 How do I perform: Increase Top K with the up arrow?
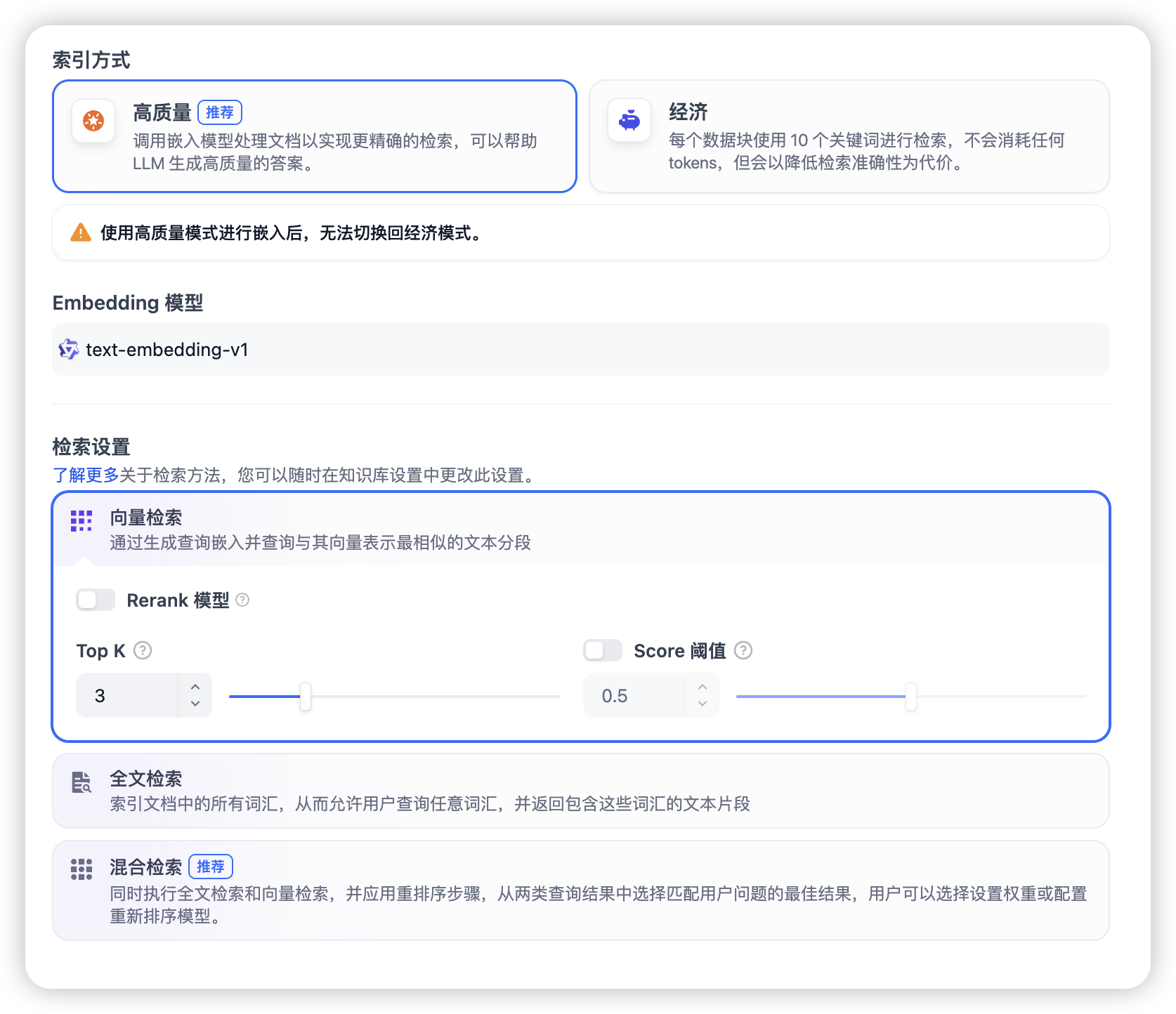click(195, 686)
